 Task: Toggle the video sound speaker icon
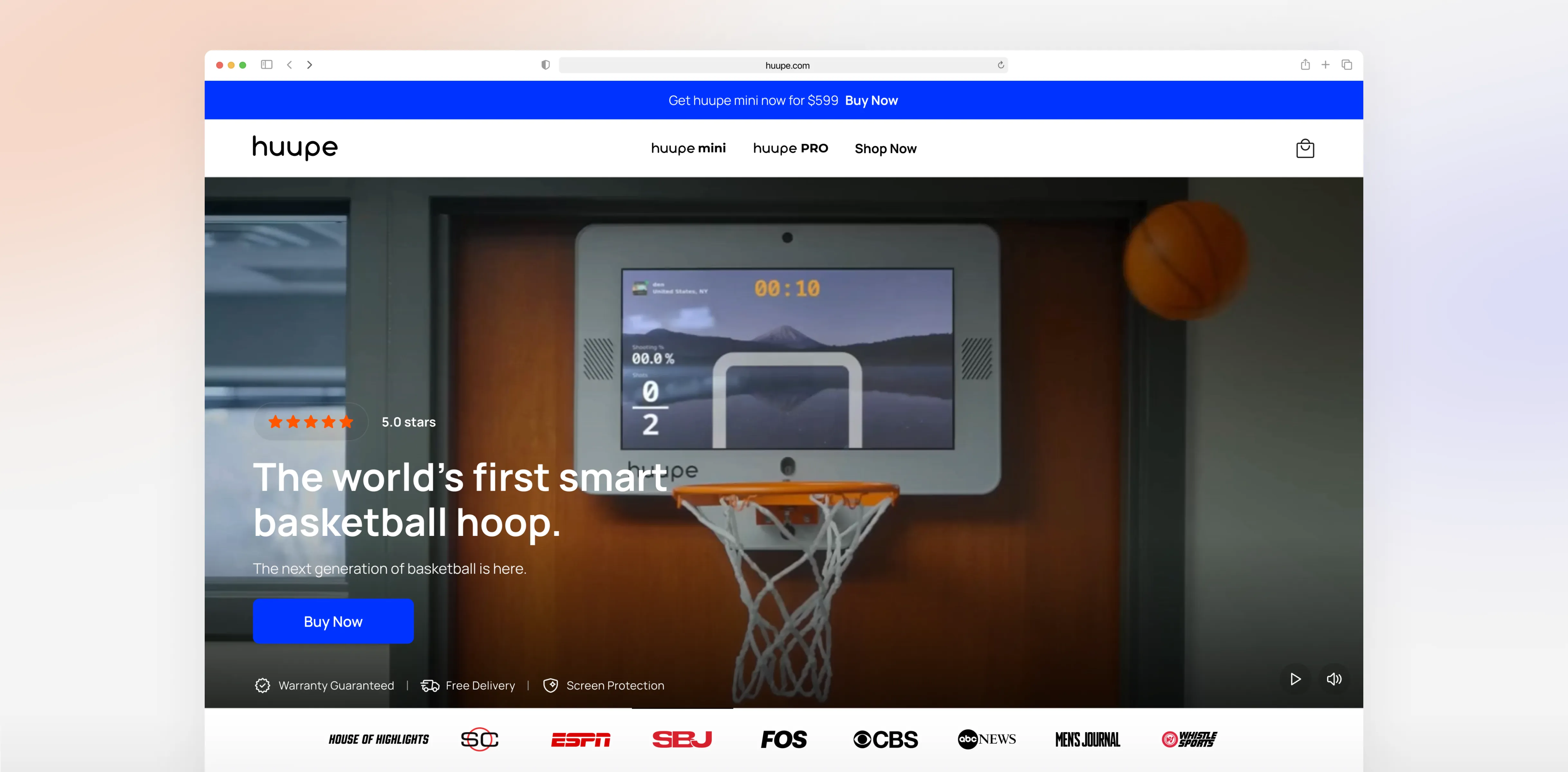[1334, 679]
